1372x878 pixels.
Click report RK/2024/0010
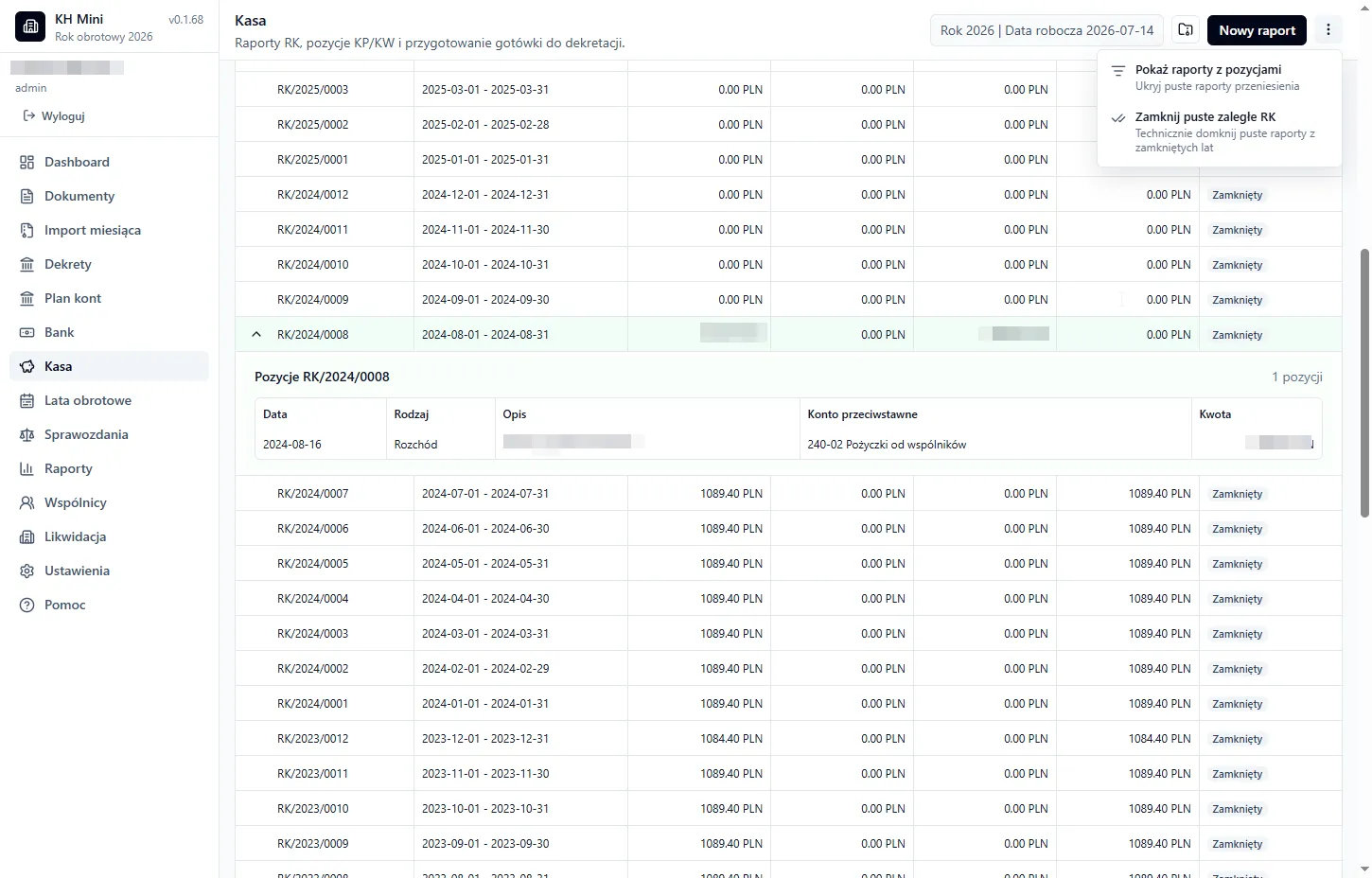click(x=312, y=264)
